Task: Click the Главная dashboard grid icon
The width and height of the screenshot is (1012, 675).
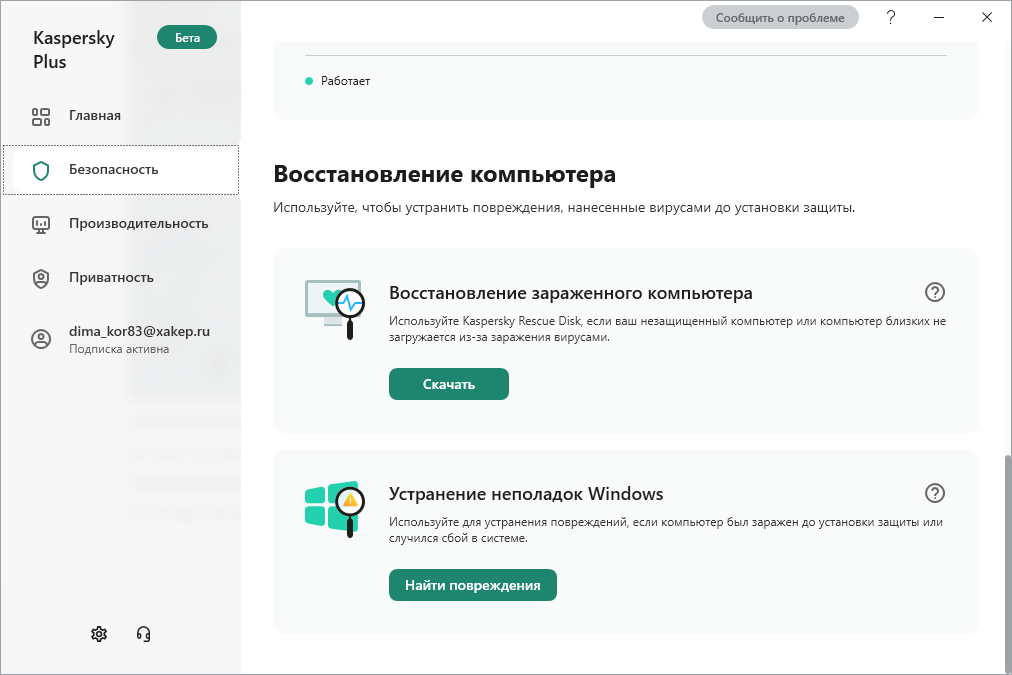Action: pos(41,116)
